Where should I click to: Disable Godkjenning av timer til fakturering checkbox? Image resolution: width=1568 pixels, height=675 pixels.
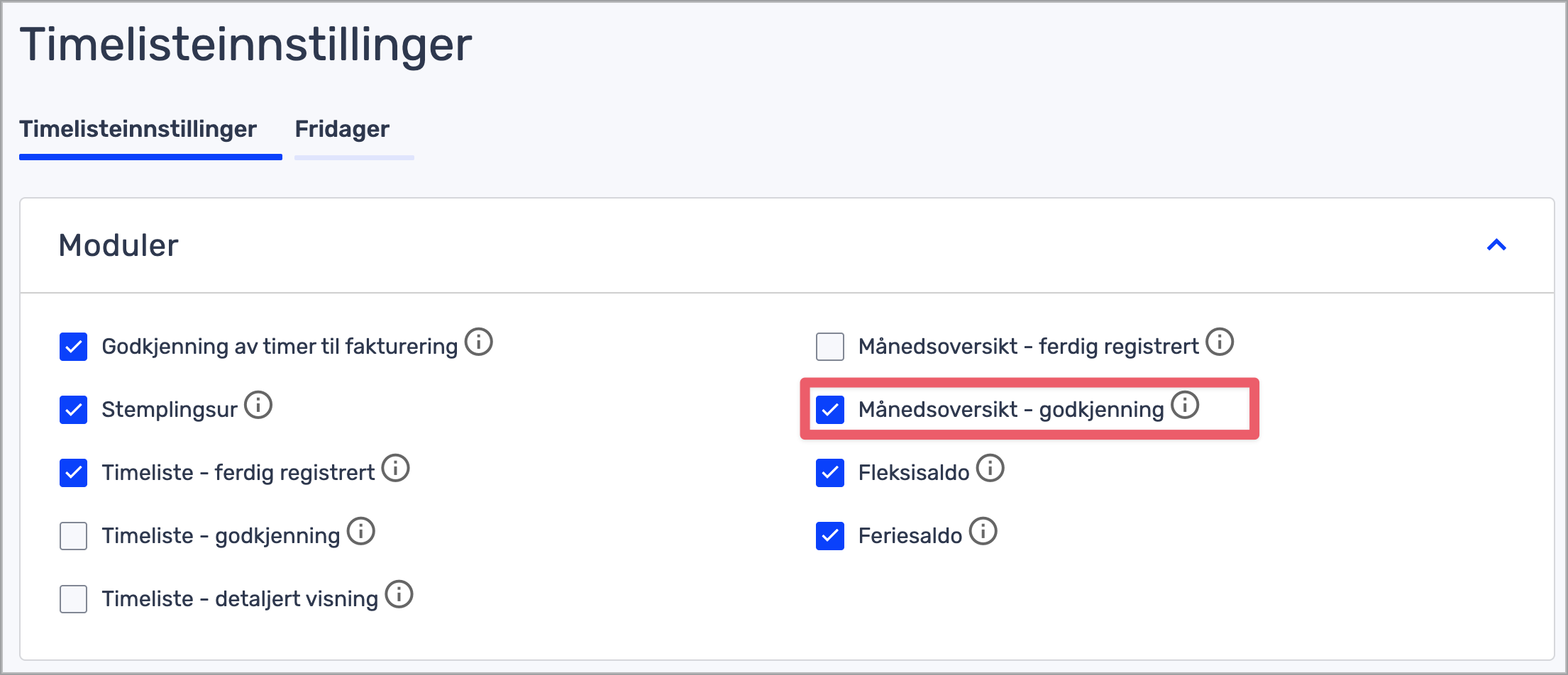tap(74, 347)
